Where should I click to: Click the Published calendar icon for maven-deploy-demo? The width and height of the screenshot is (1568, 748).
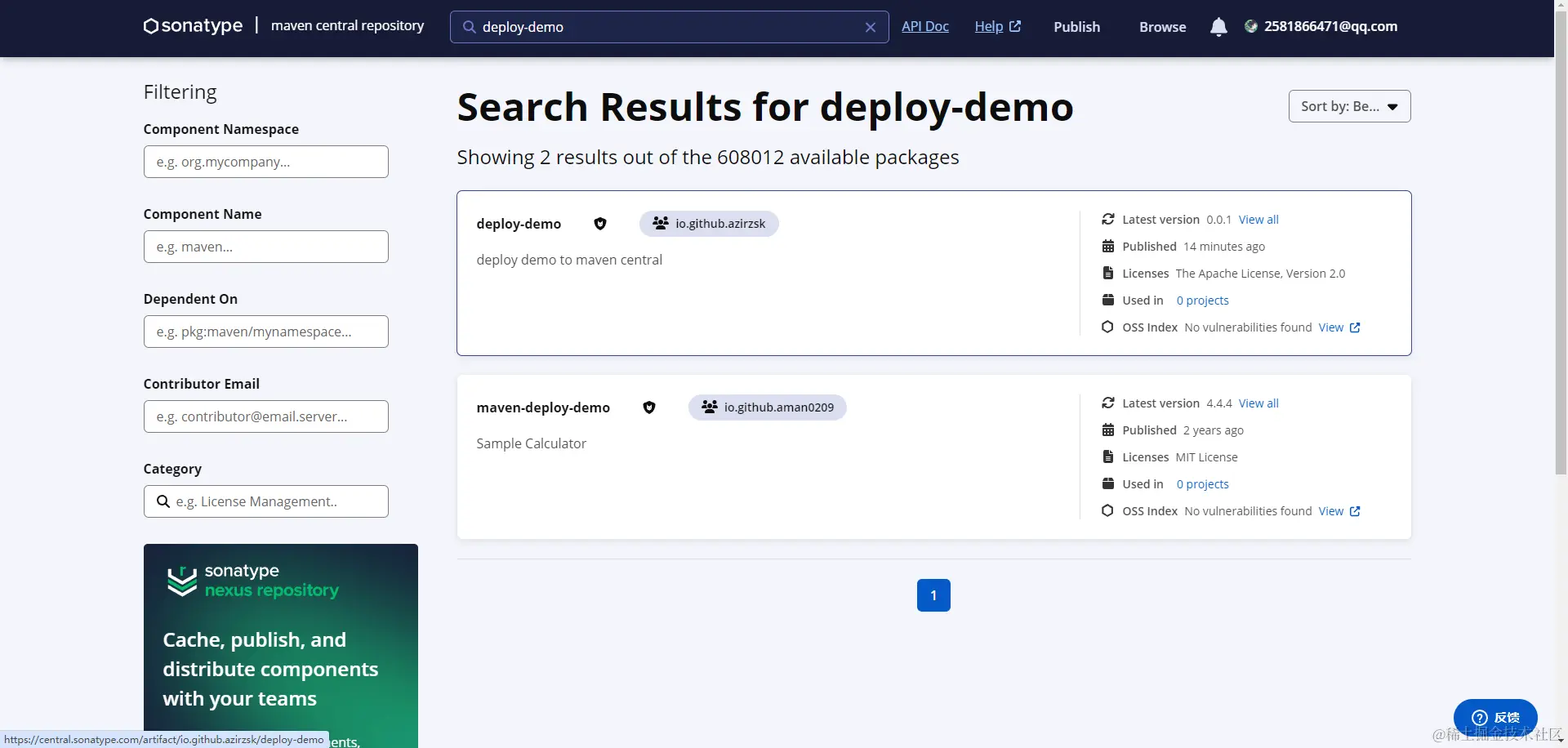point(1108,430)
